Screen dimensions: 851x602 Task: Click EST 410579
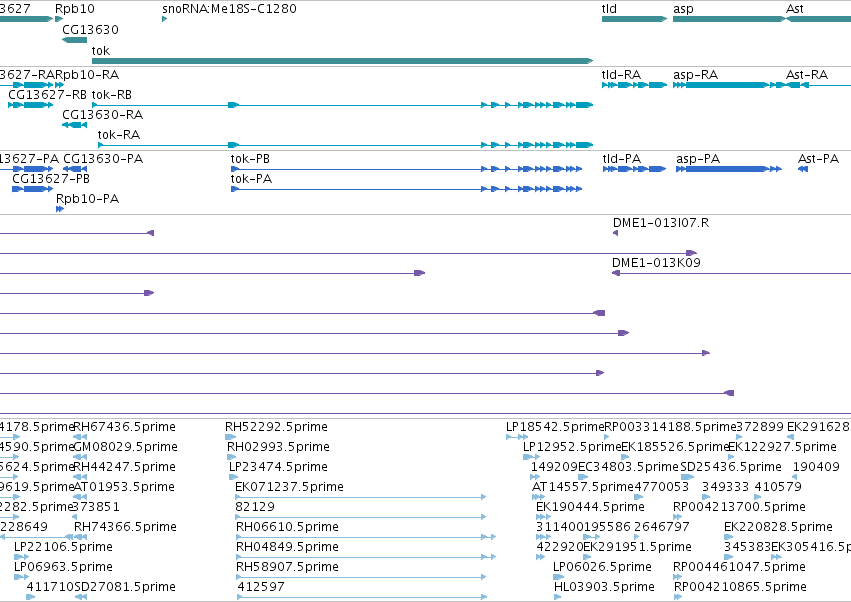tap(778, 487)
